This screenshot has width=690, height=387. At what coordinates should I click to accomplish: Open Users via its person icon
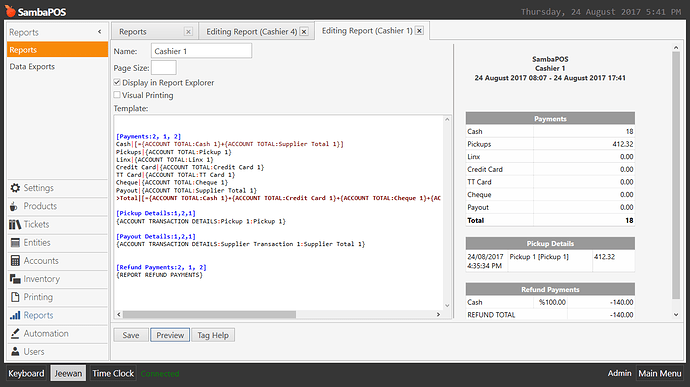click(x=15, y=351)
